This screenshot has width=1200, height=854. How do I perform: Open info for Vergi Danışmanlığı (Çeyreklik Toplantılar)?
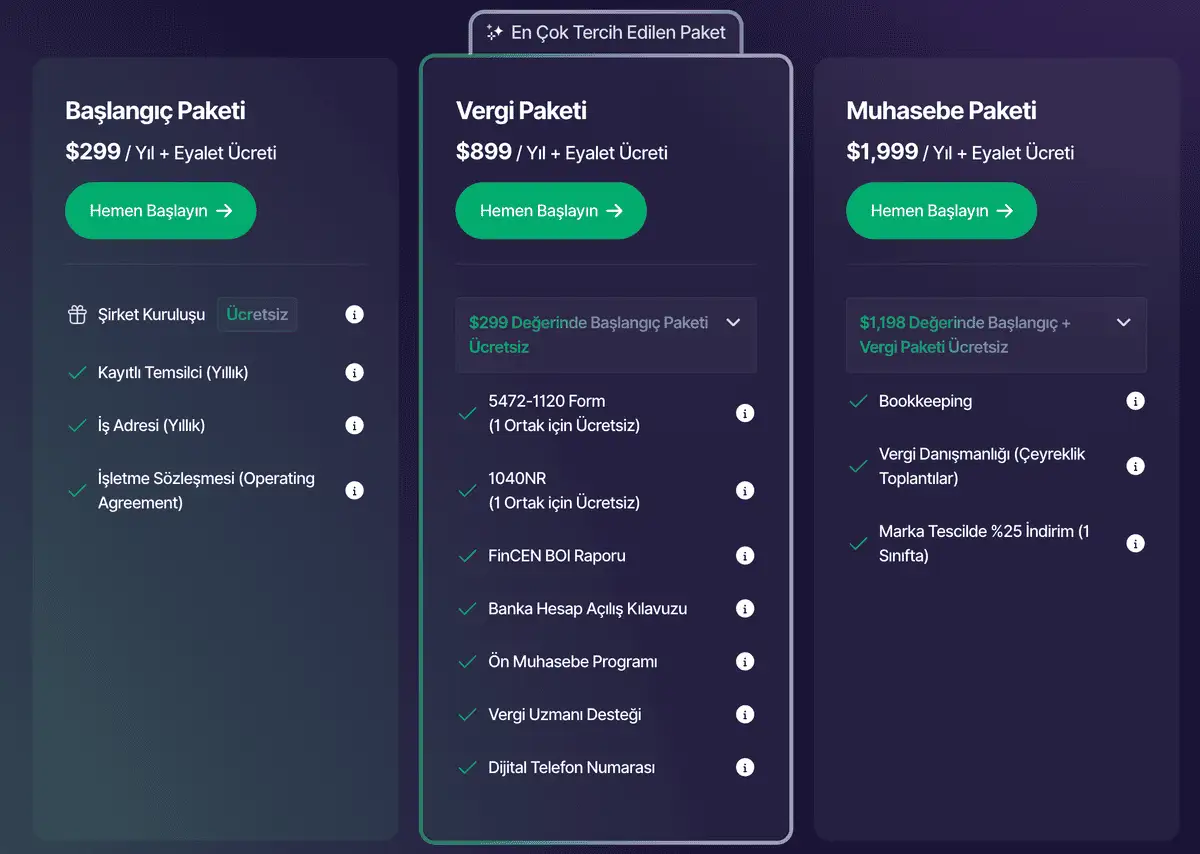click(1135, 466)
